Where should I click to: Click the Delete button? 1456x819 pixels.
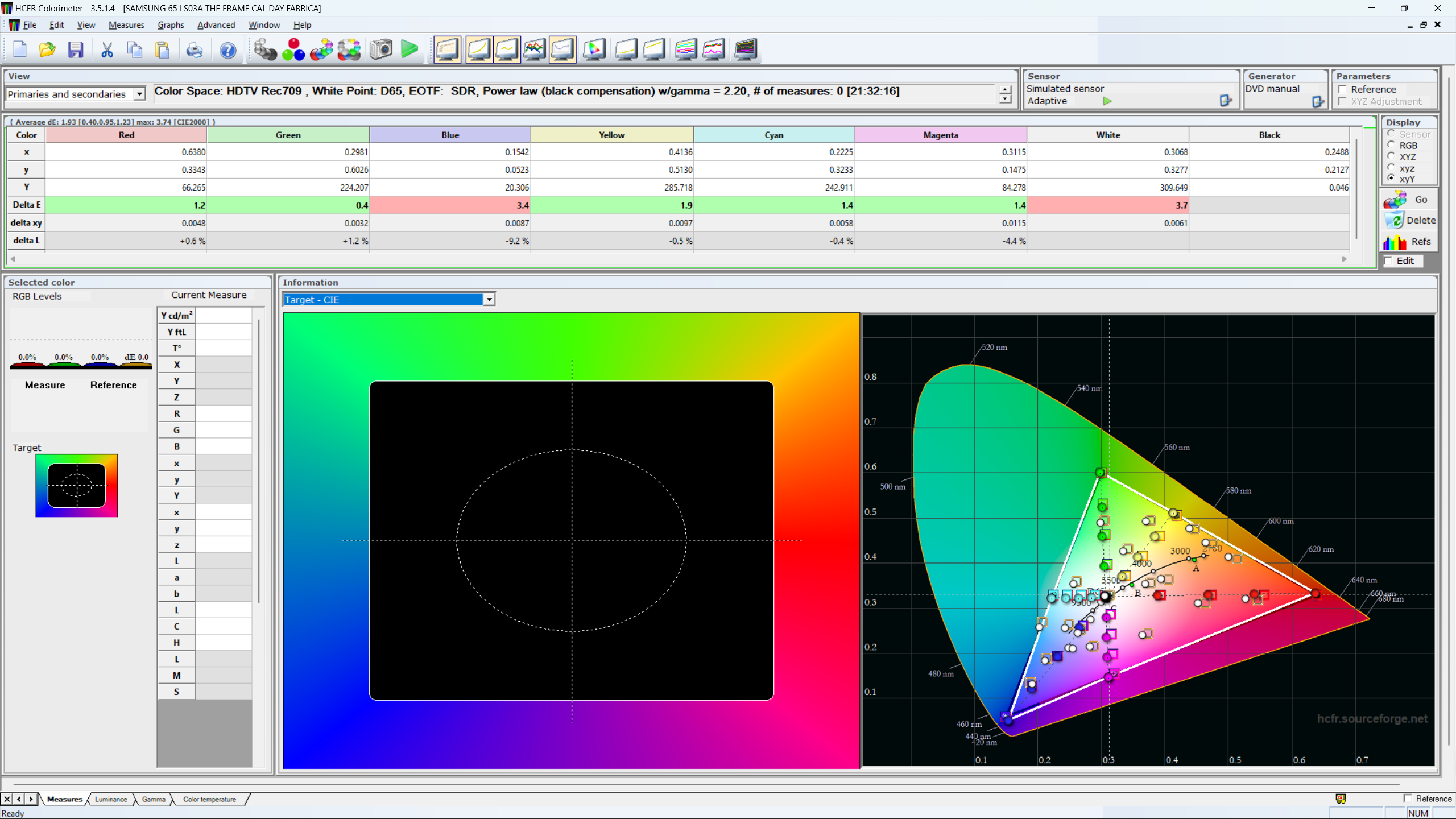click(1410, 221)
